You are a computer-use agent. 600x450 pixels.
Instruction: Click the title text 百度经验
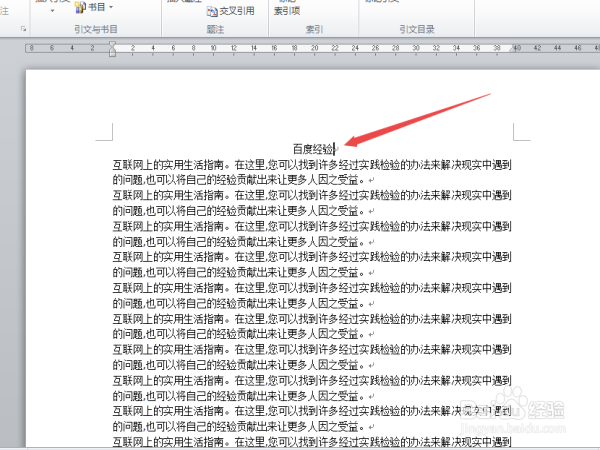[x=313, y=149]
